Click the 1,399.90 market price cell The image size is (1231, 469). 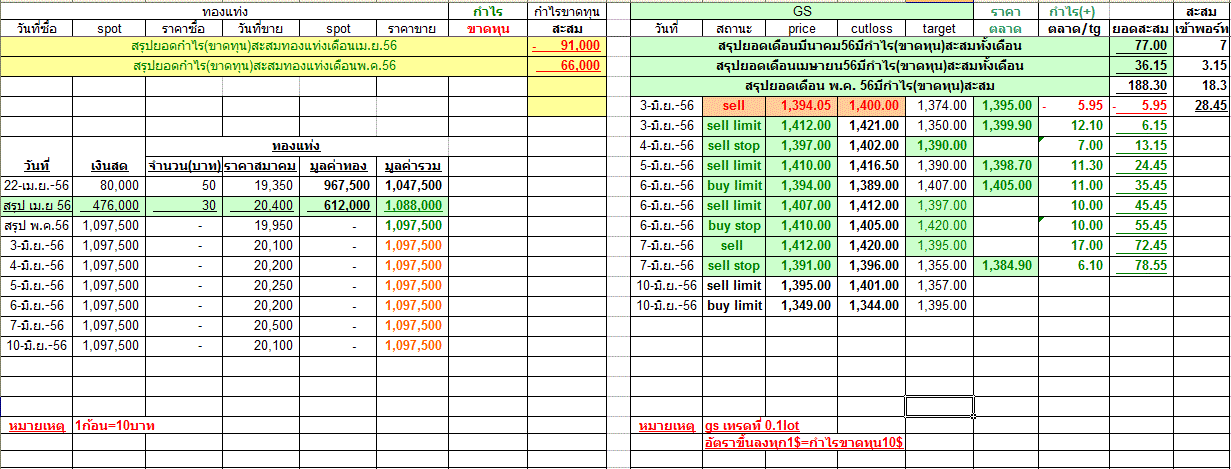[x=1006, y=126]
